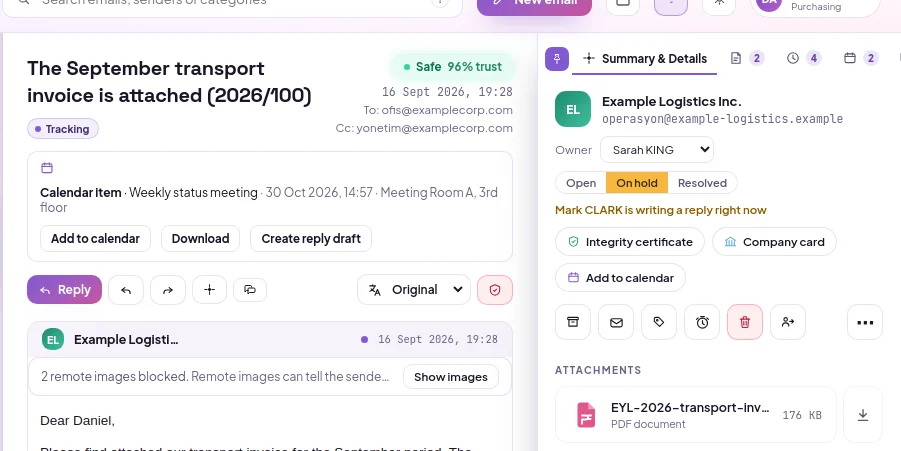
Task: Click the 16 Sept 2026, 19:28 message timestamp
Action: coord(438,340)
